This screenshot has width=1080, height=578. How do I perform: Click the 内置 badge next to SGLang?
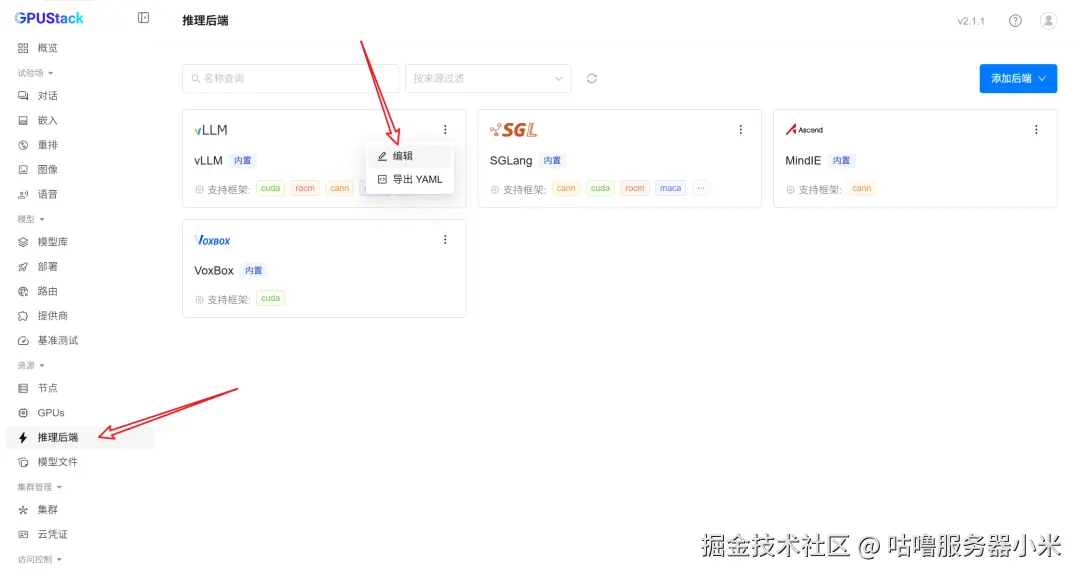click(x=552, y=161)
